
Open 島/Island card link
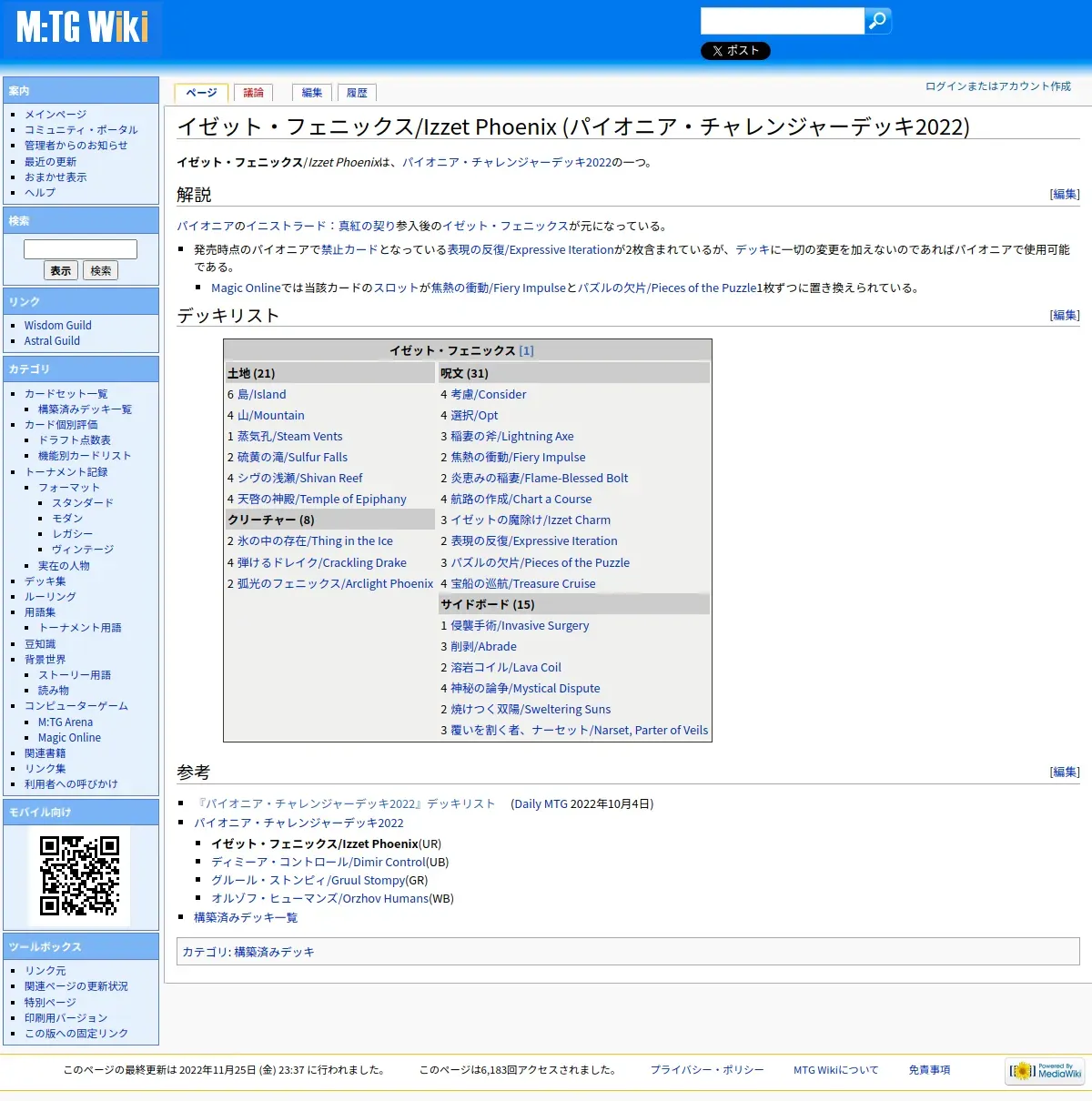pos(262,395)
